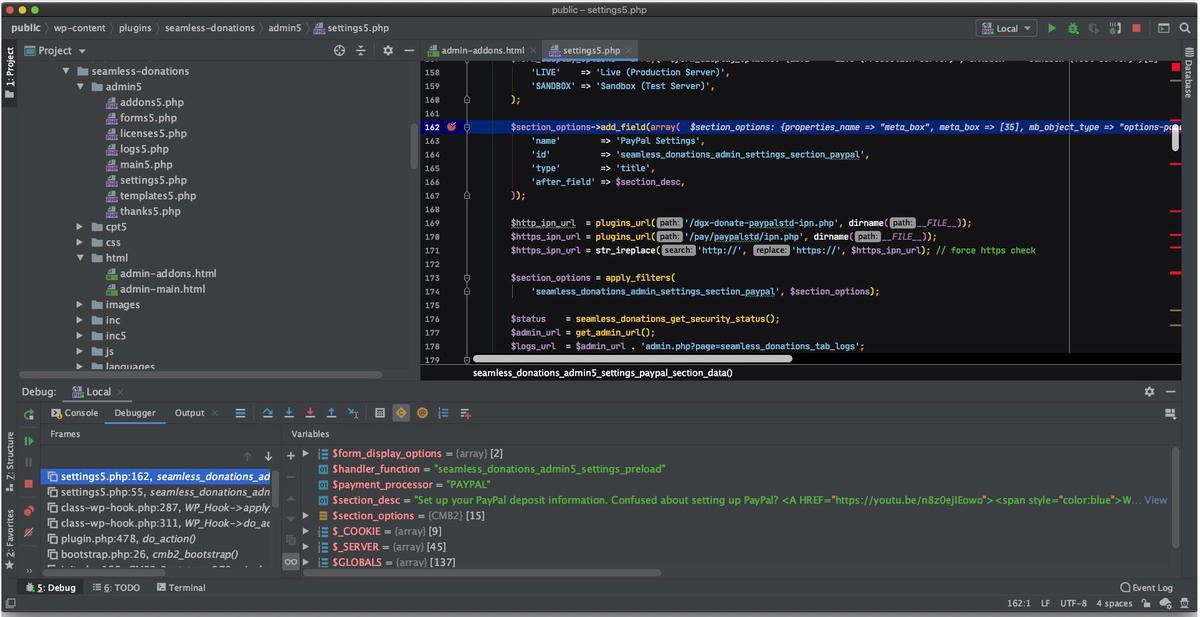Screen dimensions: 1200x617
Task: Click the Search Everywhere magnifier icon
Action: (x=1183, y=29)
